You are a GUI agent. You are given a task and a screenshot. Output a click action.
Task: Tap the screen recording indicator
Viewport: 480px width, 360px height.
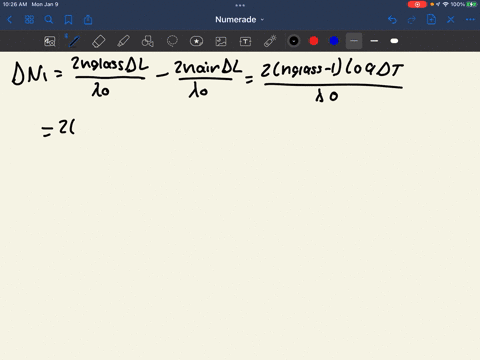[x=417, y=4]
